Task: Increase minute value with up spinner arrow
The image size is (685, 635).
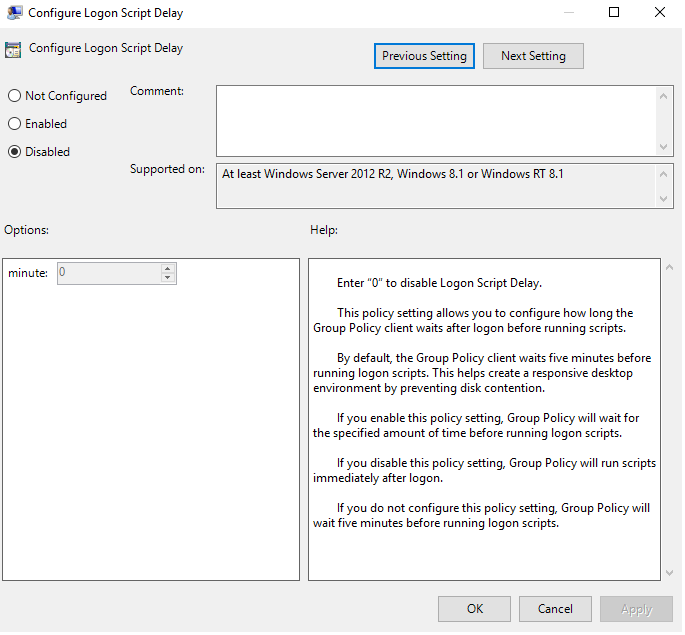Action: (168, 268)
